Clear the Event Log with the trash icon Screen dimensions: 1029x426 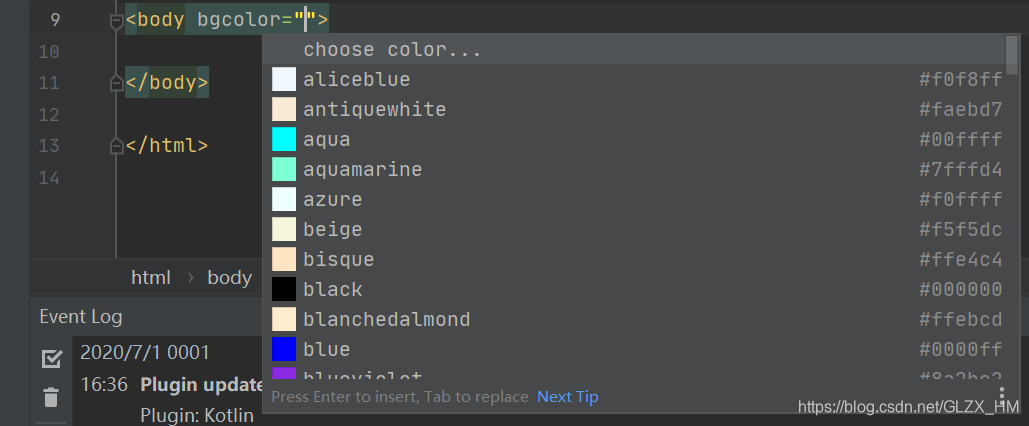coord(51,397)
